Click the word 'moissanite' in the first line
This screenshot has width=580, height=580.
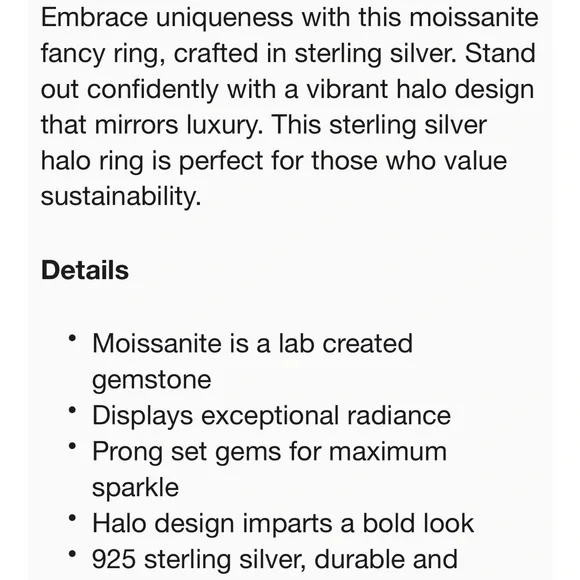[x=473, y=17]
